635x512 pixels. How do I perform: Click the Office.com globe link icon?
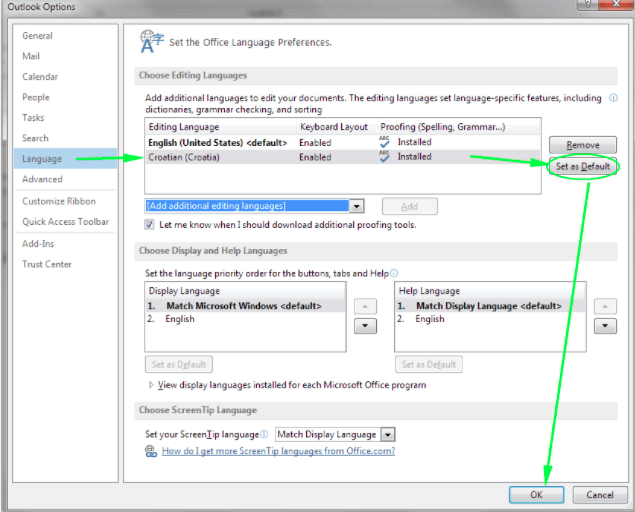[x=151, y=451]
